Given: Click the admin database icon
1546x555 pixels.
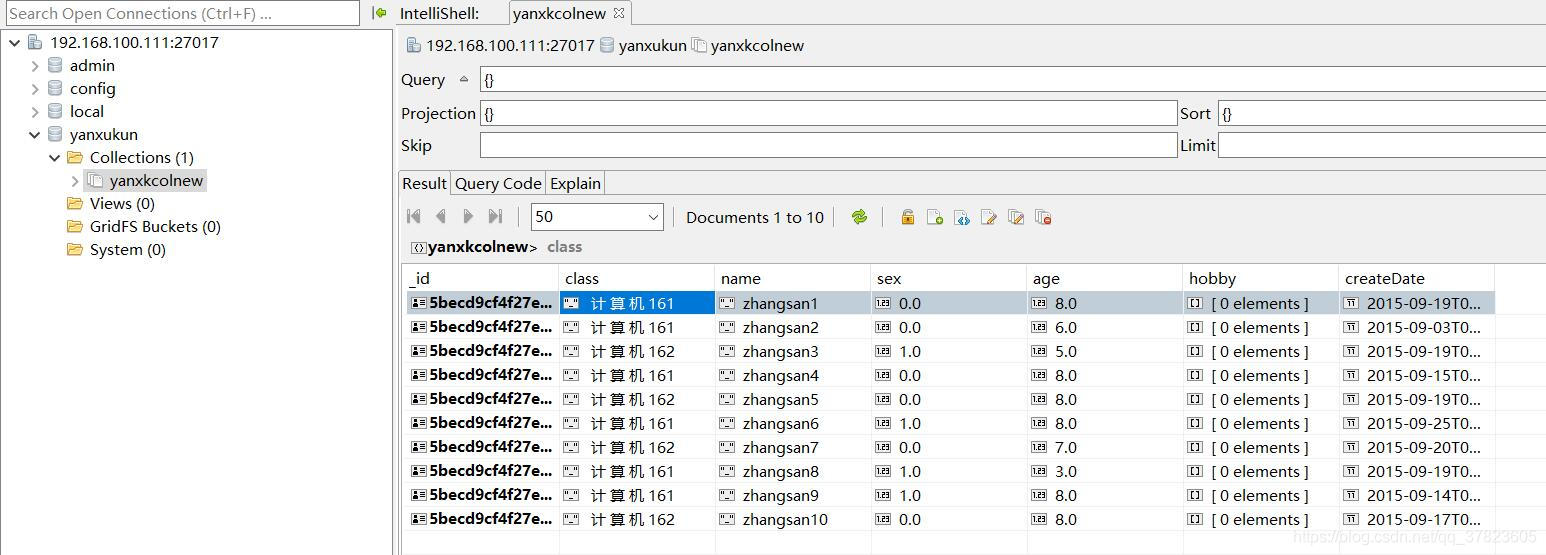Looking at the screenshot, I should tap(55, 65).
